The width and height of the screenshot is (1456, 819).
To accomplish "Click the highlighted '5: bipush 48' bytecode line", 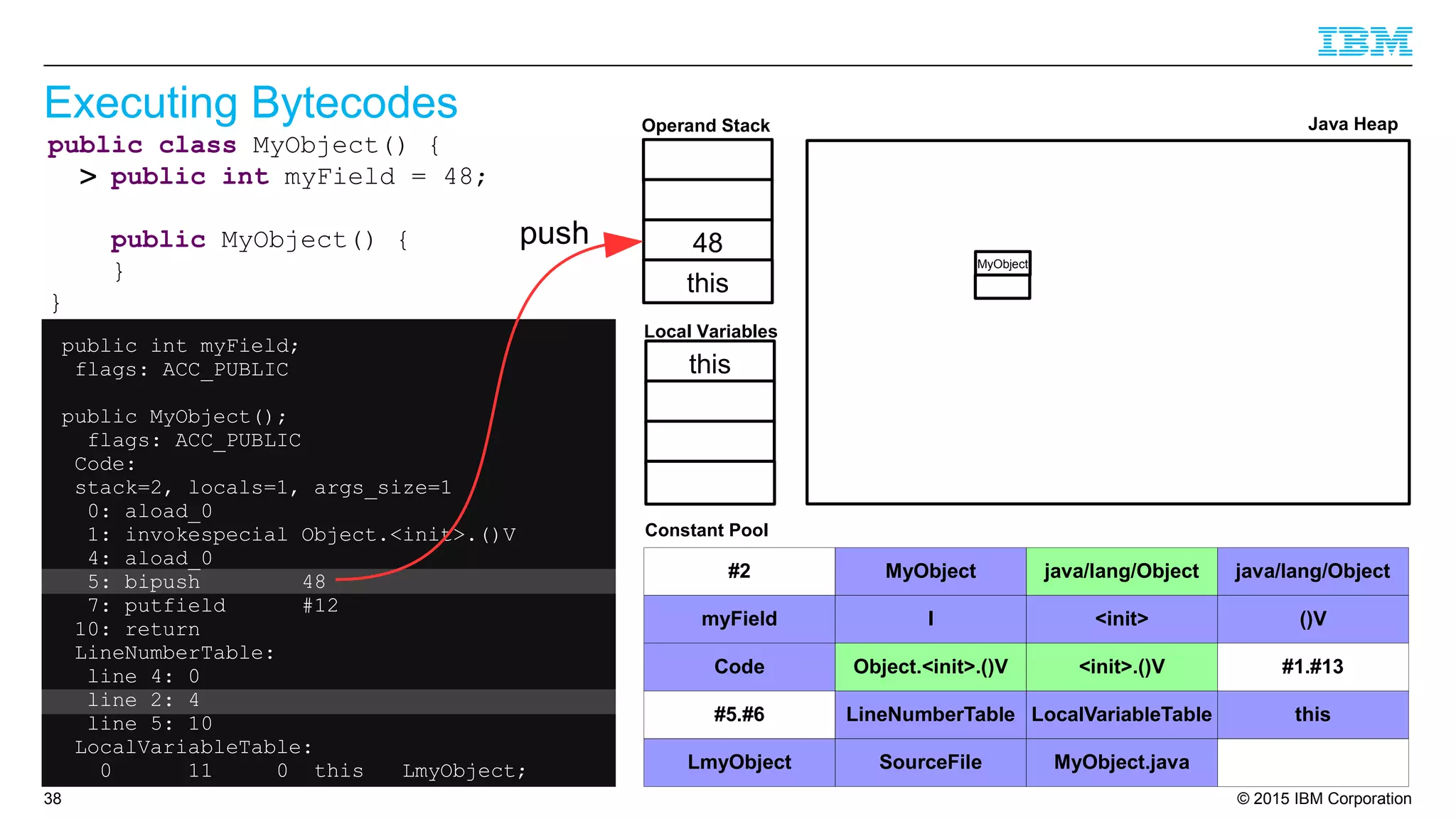I will click(328, 581).
